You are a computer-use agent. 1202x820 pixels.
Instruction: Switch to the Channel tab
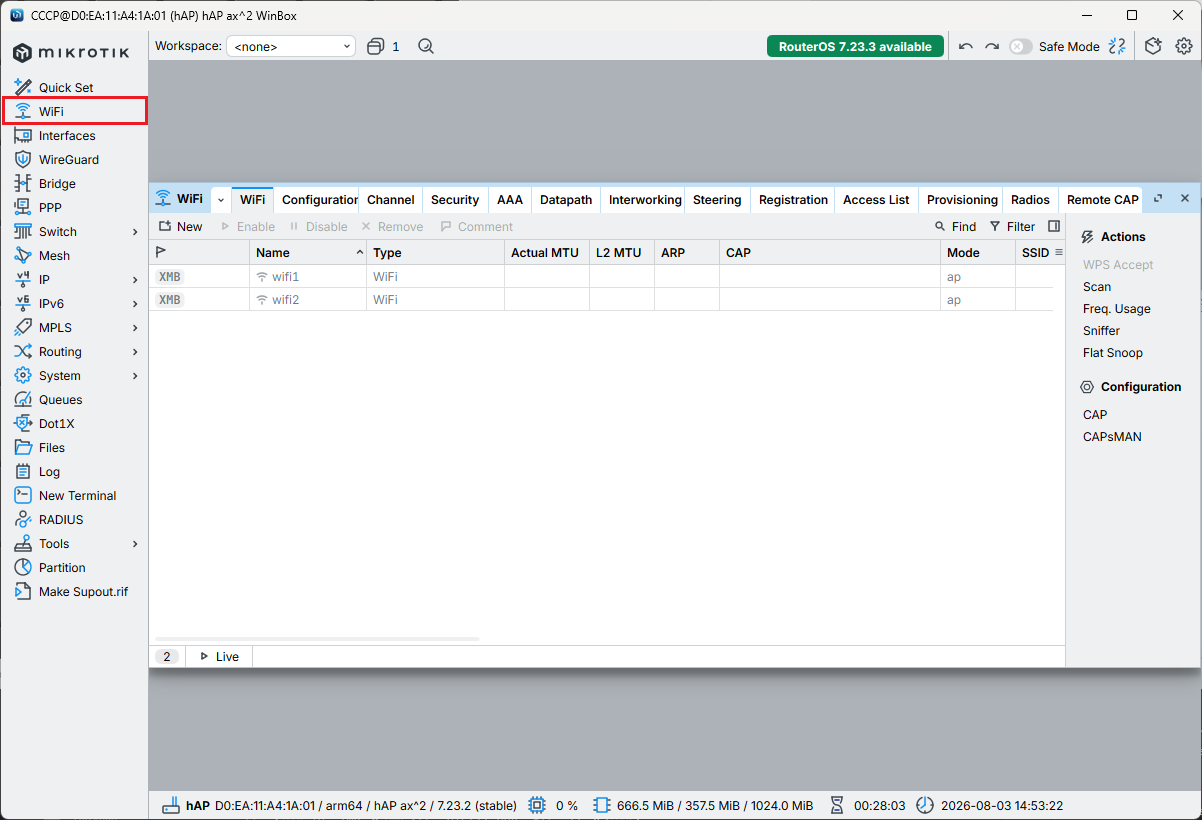click(x=391, y=199)
